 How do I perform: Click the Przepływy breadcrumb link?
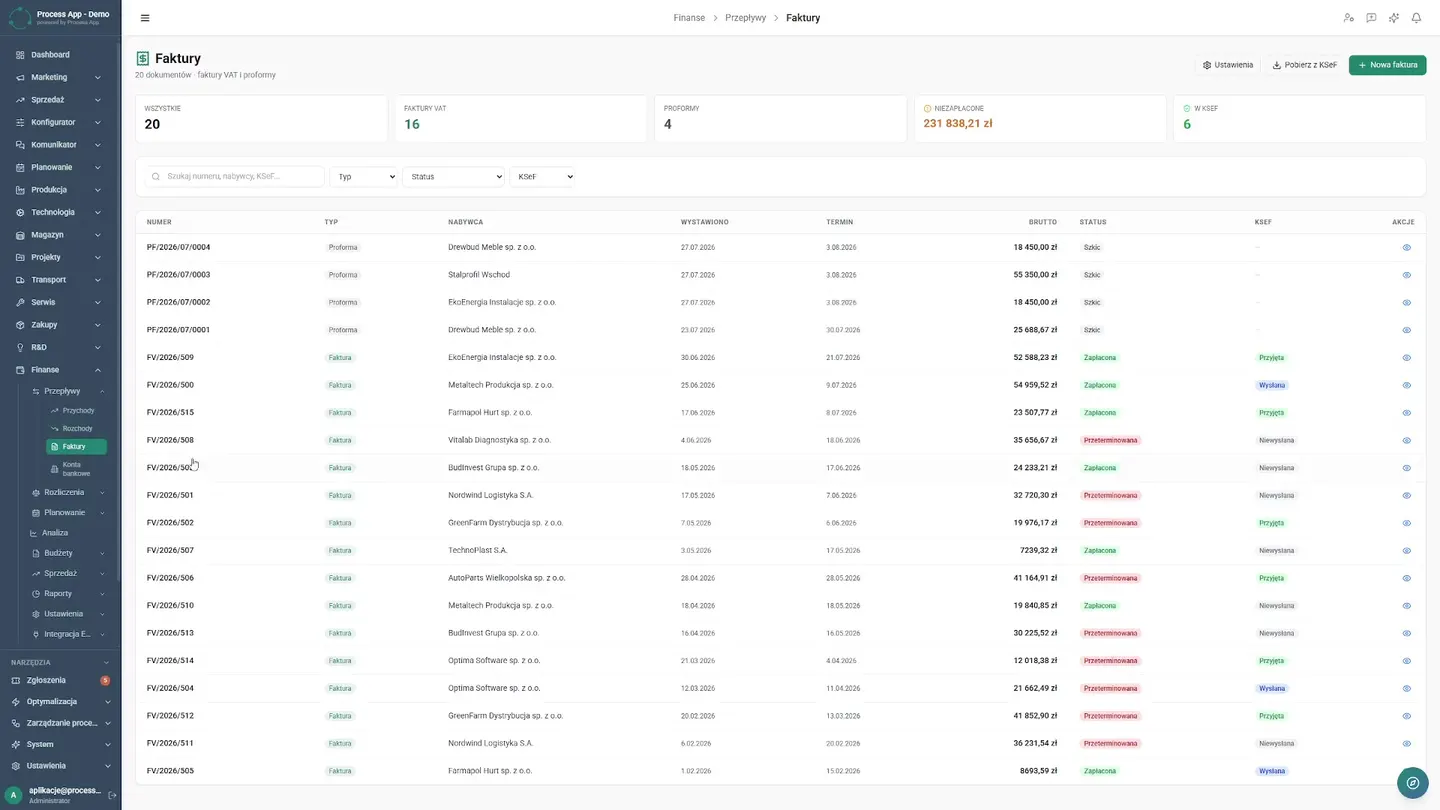coord(745,18)
